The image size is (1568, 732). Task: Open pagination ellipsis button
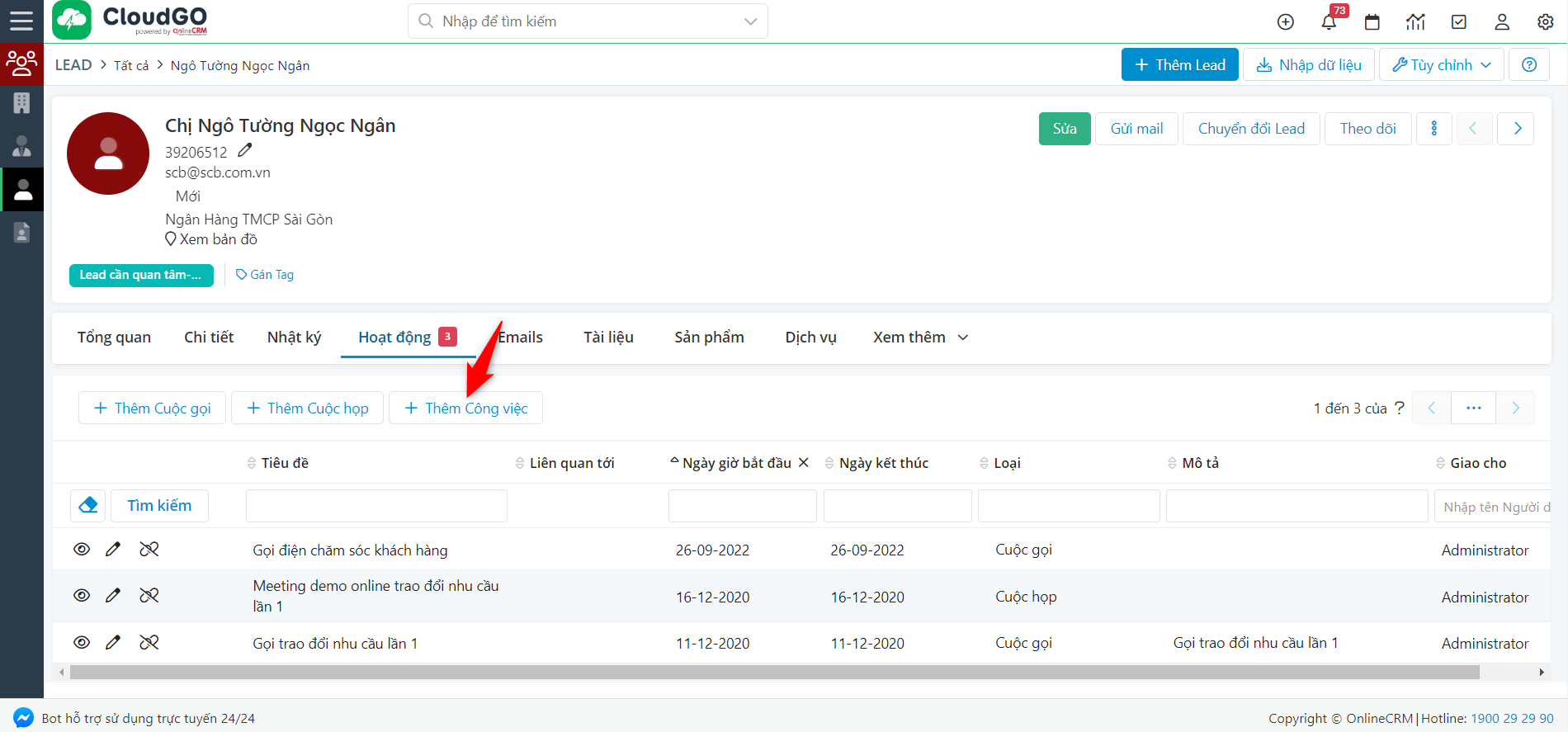1473,408
